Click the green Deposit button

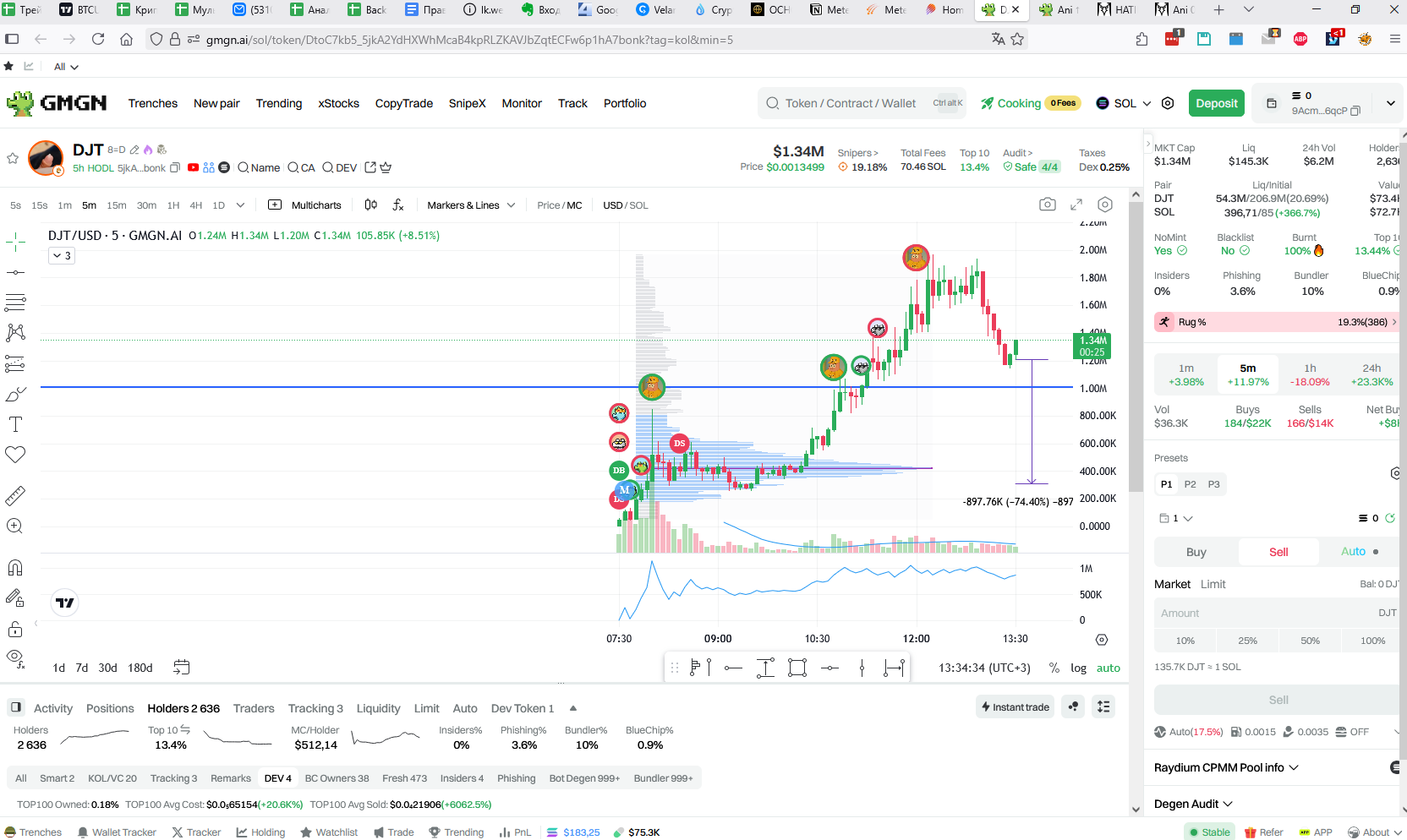coord(1216,103)
